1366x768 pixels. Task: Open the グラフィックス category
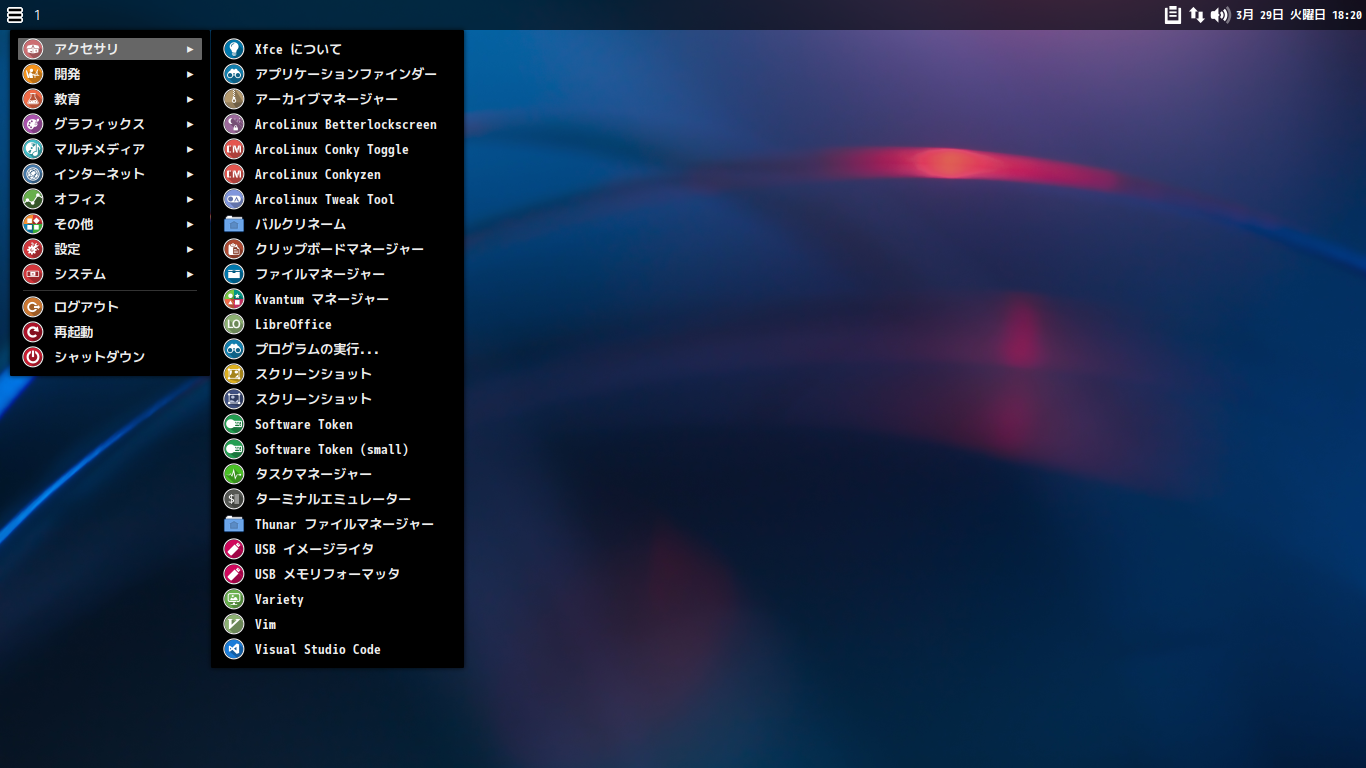click(110, 124)
